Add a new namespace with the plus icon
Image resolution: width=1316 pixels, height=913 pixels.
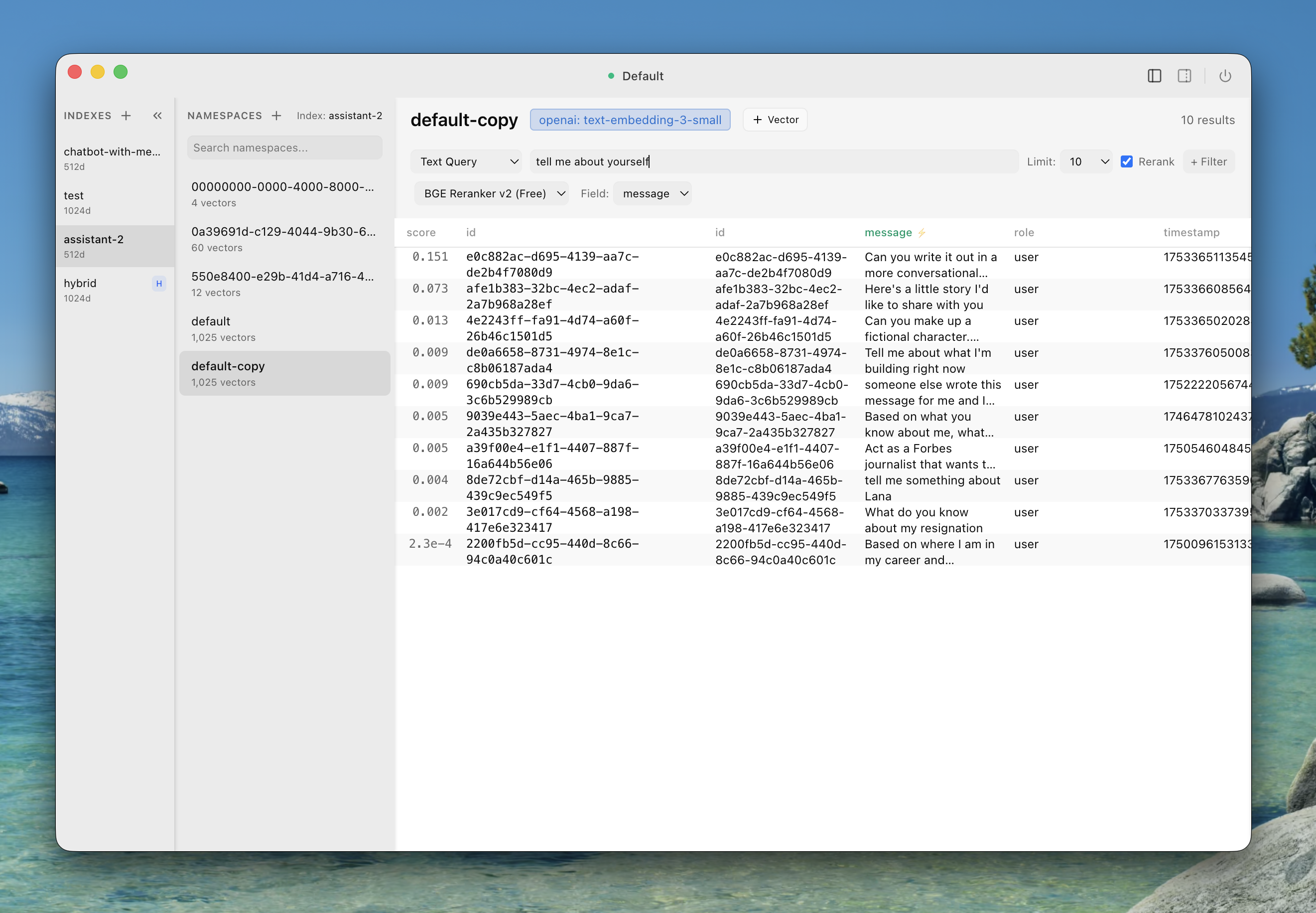point(276,115)
